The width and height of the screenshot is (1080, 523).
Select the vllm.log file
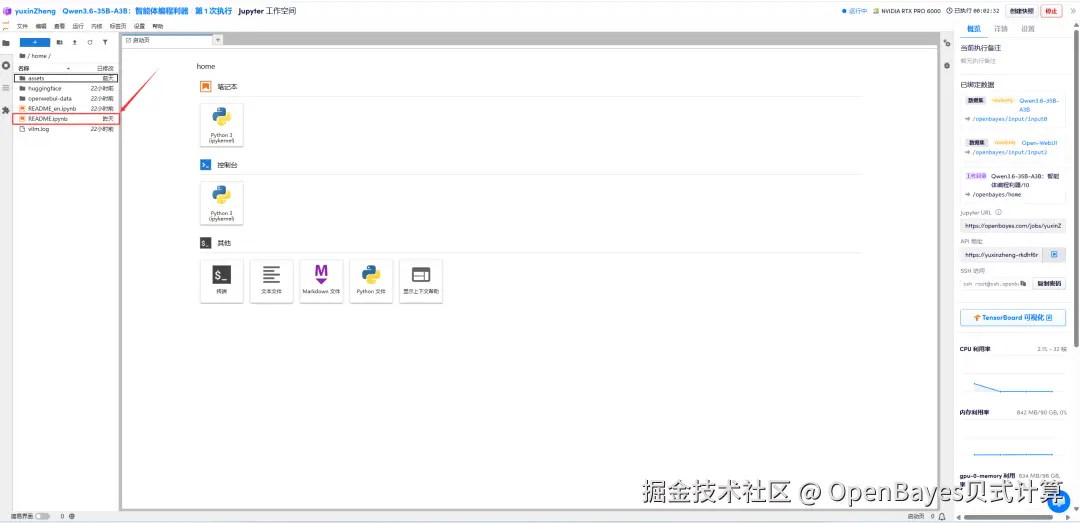click(x=66, y=129)
